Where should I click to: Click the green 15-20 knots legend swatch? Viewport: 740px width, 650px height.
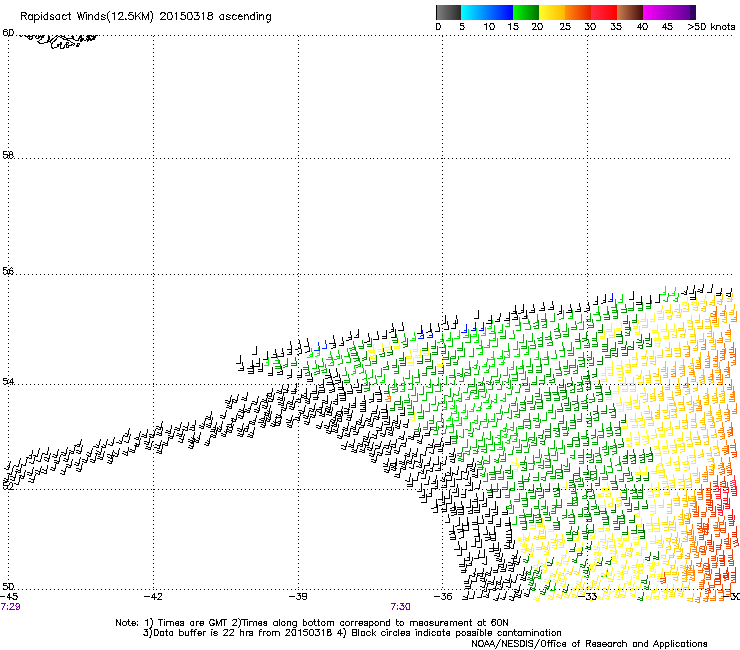[x=526, y=12]
